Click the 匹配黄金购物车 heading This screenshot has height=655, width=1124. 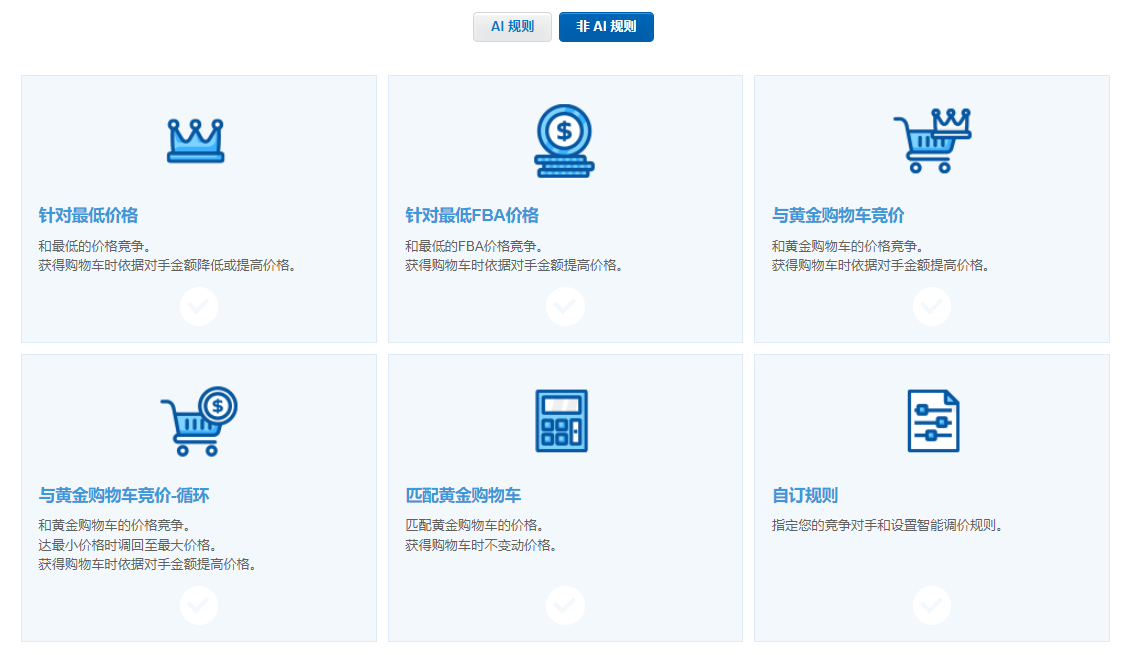point(463,495)
